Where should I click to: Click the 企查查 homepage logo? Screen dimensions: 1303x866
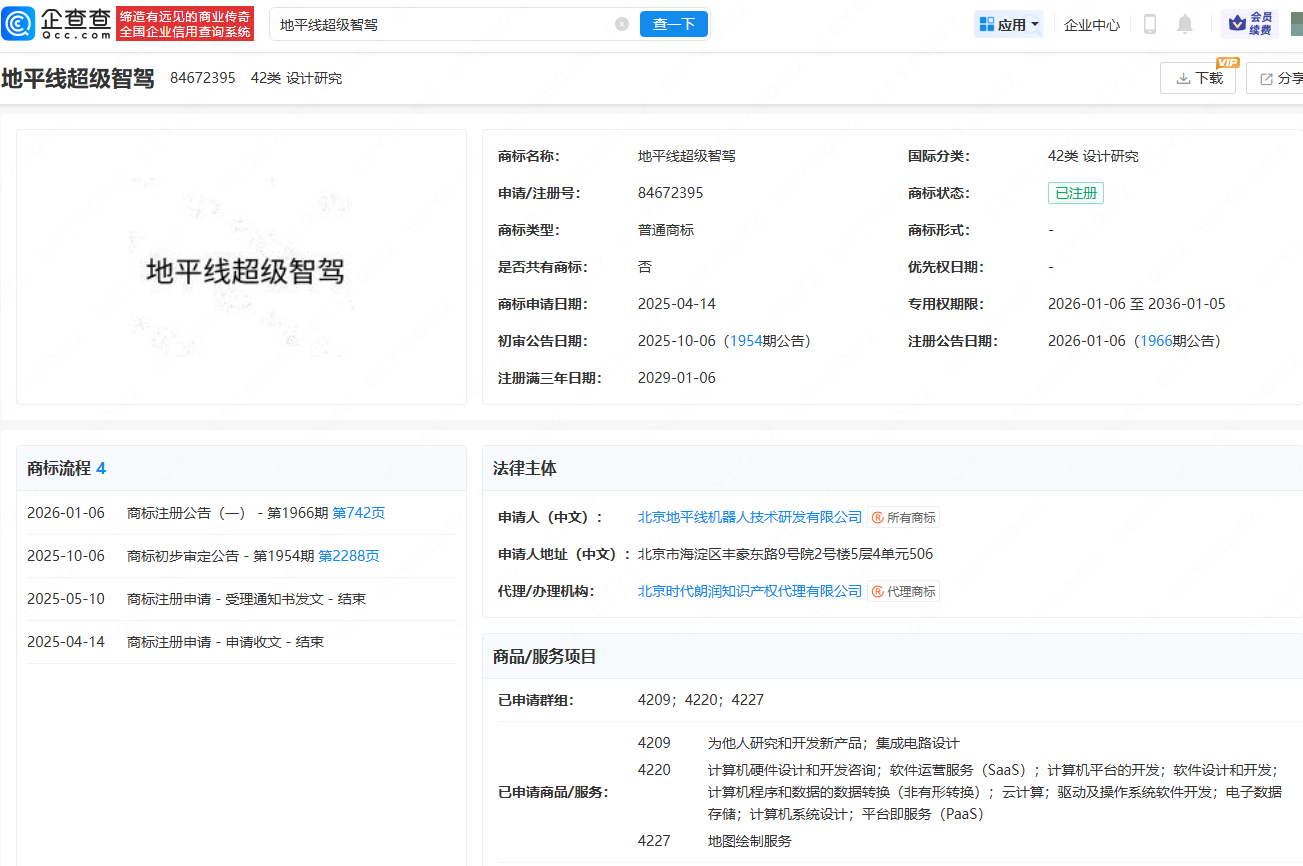click(x=60, y=22)
